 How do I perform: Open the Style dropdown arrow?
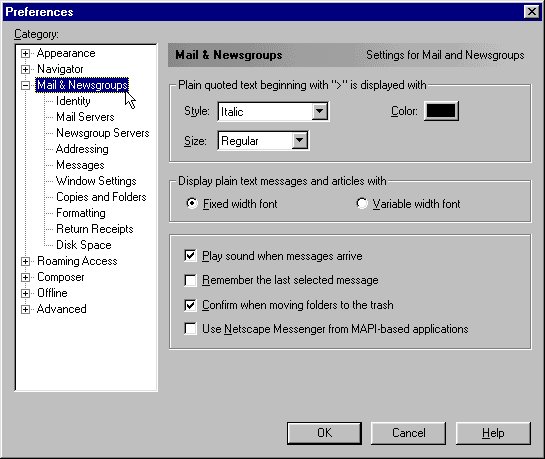coord(319,112)
